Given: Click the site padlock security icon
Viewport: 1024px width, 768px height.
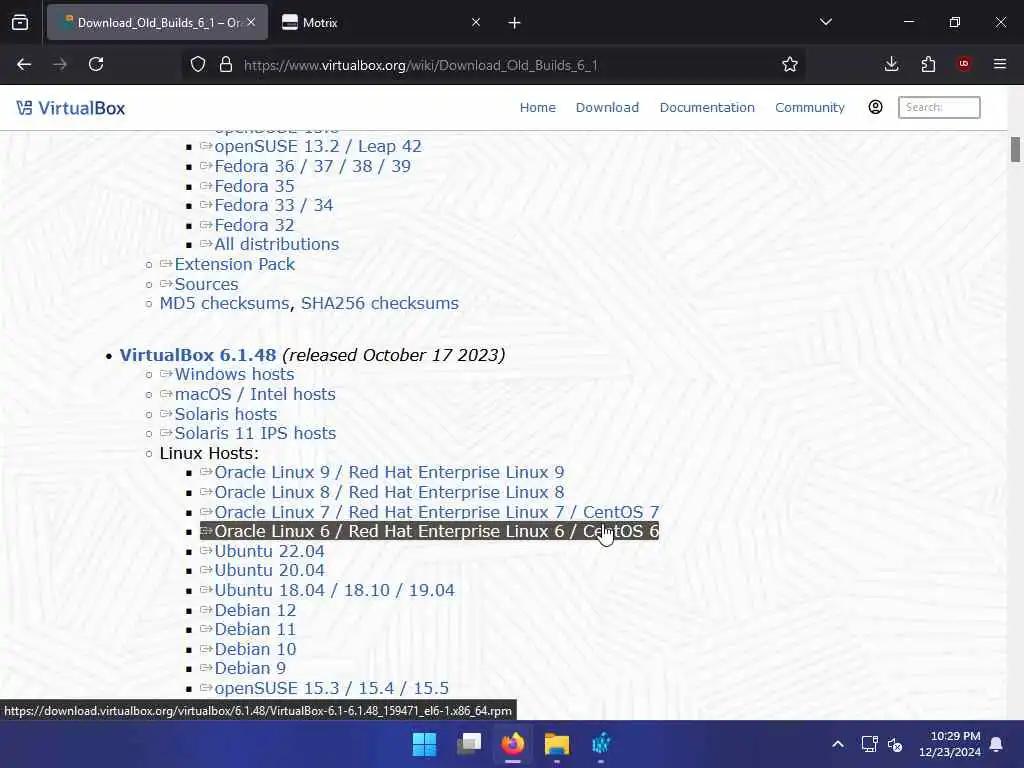Looking at the screenshot, I should click(x=226, y=64).
